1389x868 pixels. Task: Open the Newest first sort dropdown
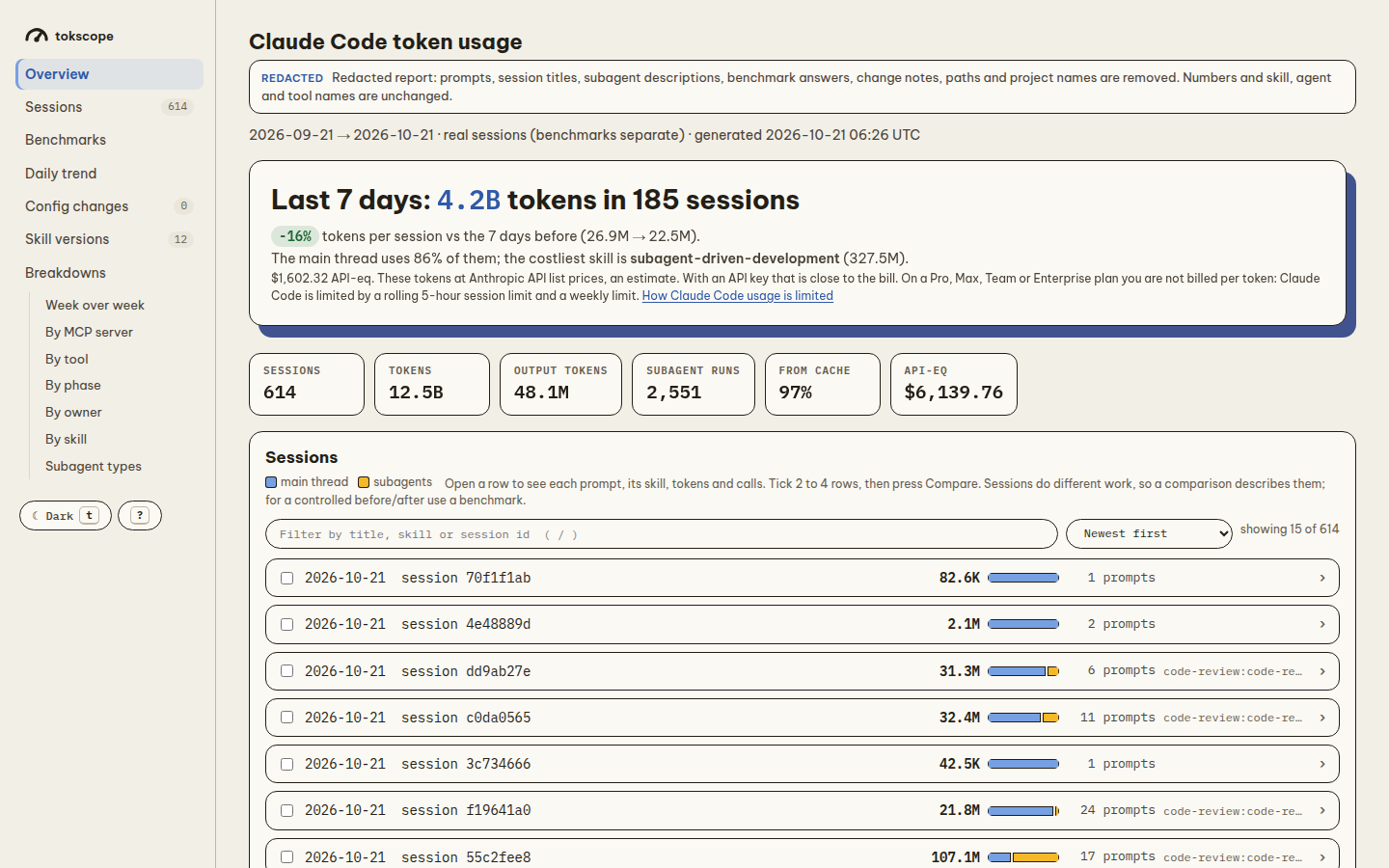[x=1149, y=533]
